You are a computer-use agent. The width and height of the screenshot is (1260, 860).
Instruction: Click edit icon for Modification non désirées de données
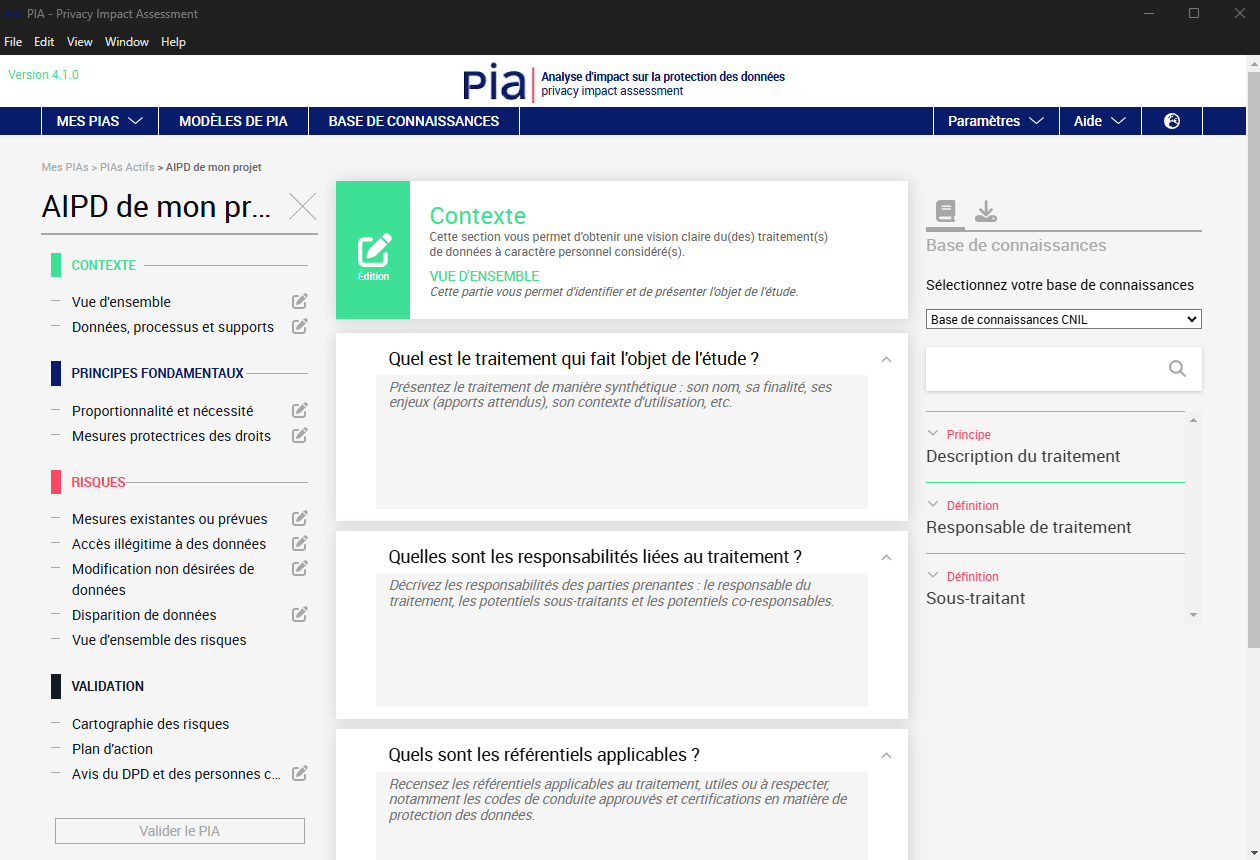[299, 568]
